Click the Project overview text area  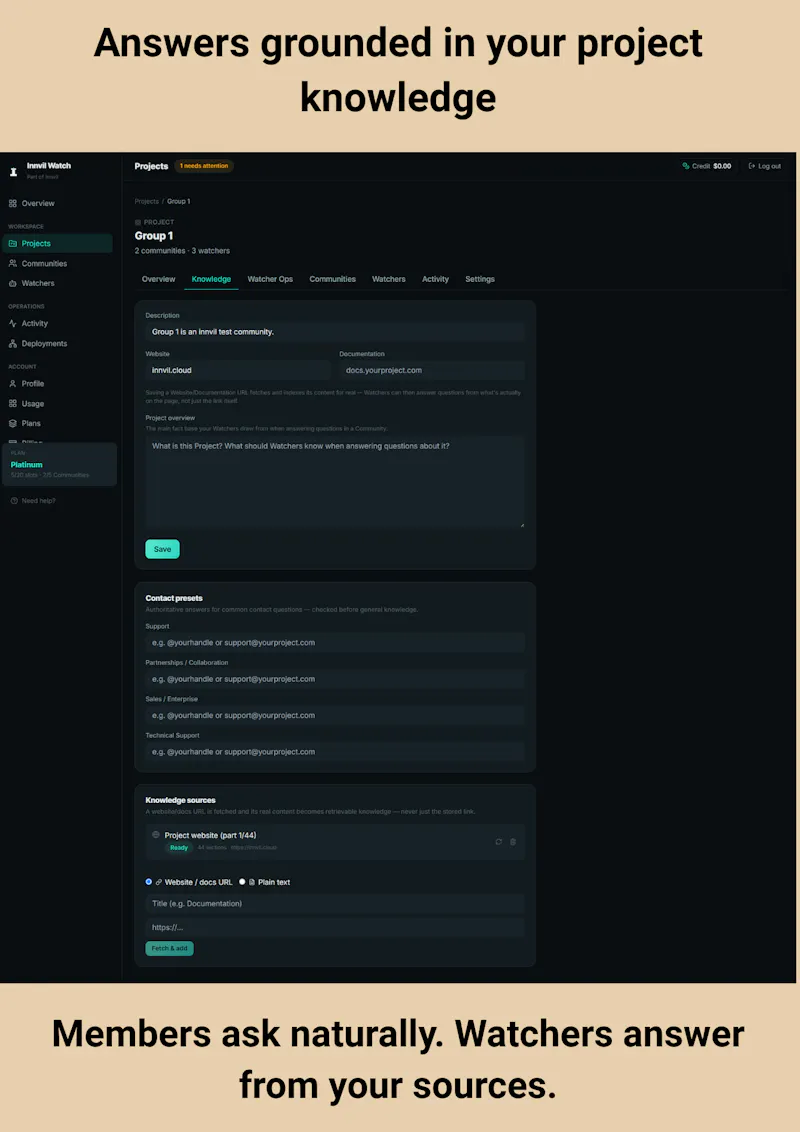pos(335,482)
